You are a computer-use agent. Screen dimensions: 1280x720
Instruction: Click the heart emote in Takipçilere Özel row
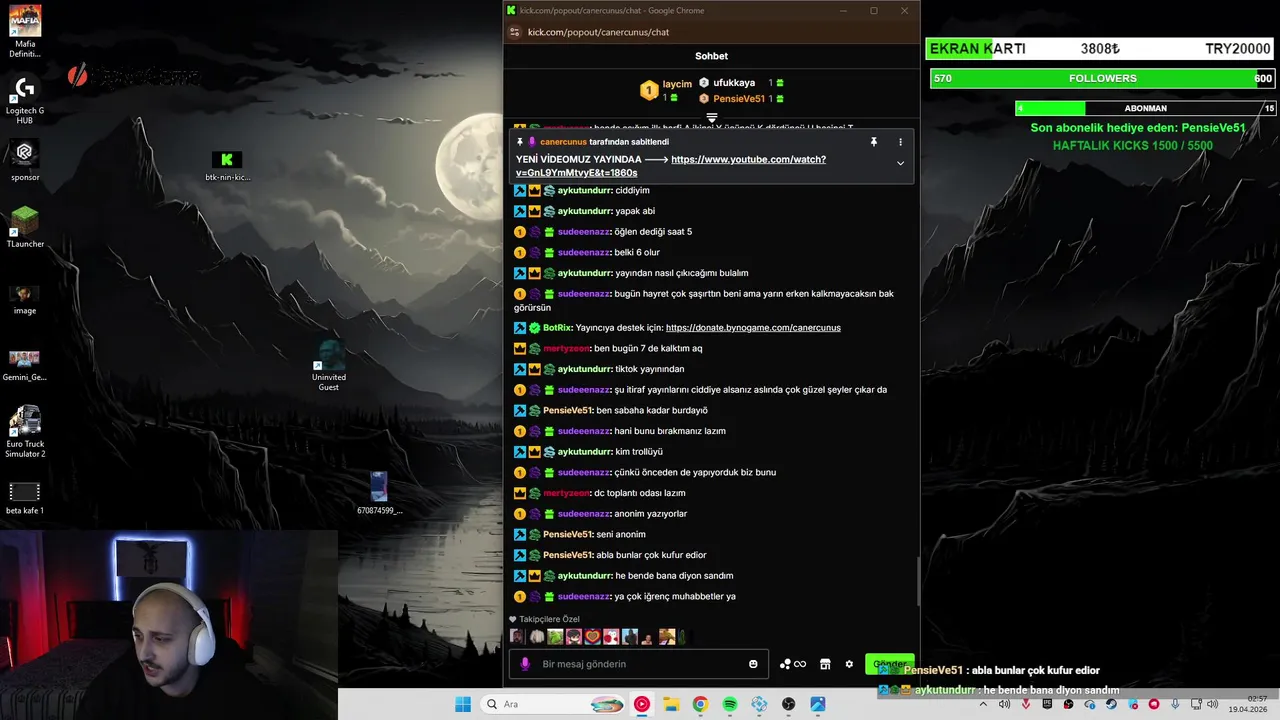(592, 637)
